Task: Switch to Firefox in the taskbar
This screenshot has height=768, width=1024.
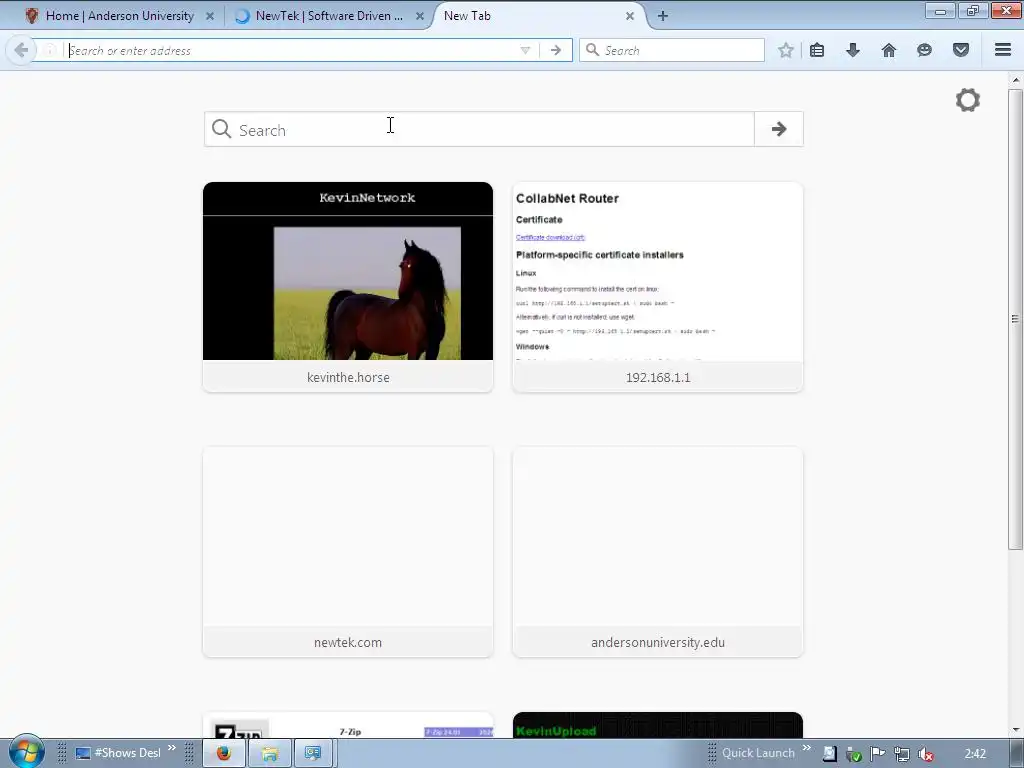Action: (x=224, y=754)
